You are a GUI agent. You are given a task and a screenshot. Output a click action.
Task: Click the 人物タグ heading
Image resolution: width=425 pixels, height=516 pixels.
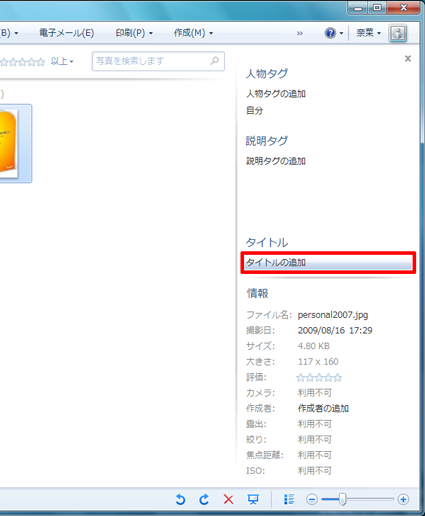[266, 74]
